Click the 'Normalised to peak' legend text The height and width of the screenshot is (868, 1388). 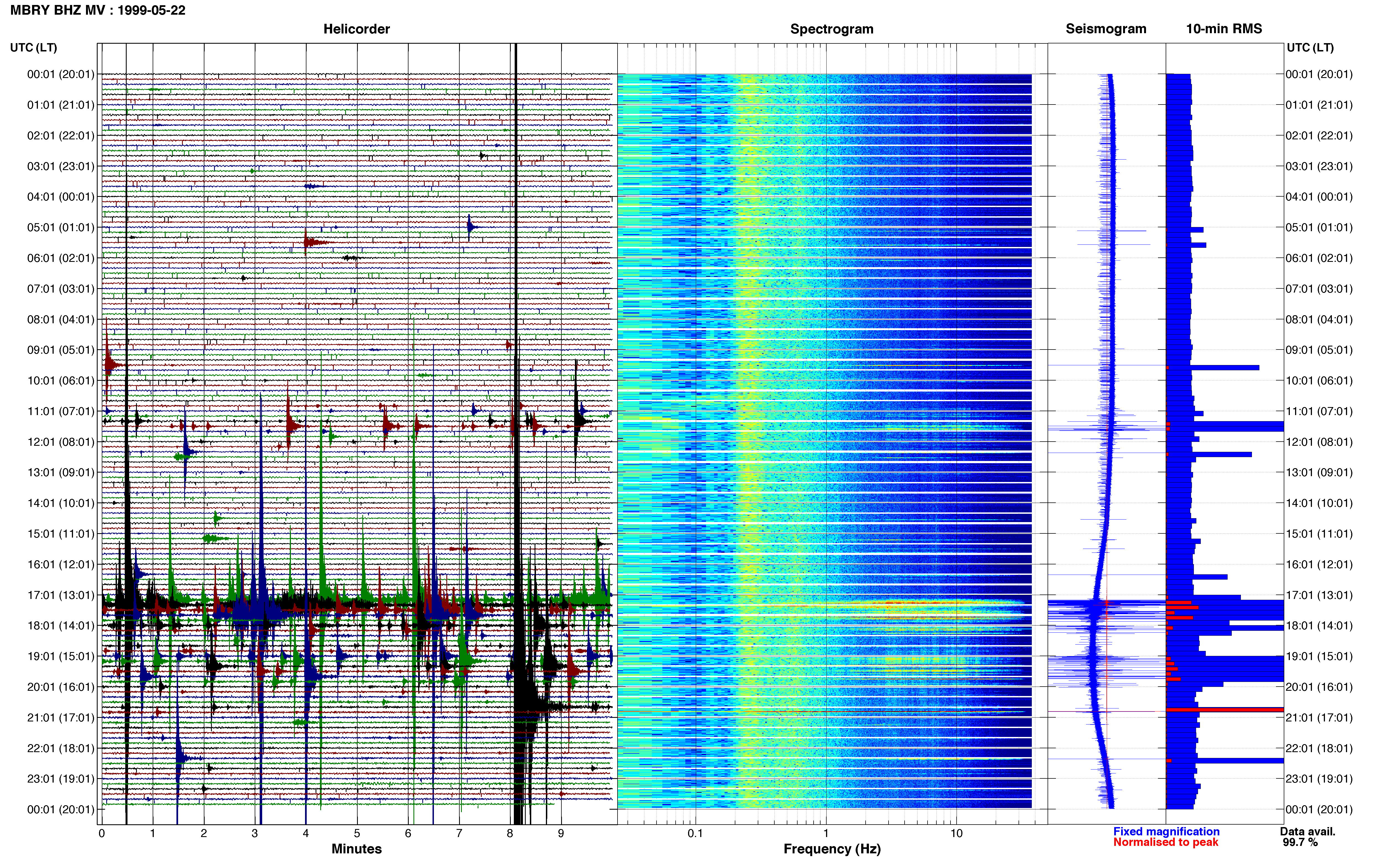[x=1165, y=842]
